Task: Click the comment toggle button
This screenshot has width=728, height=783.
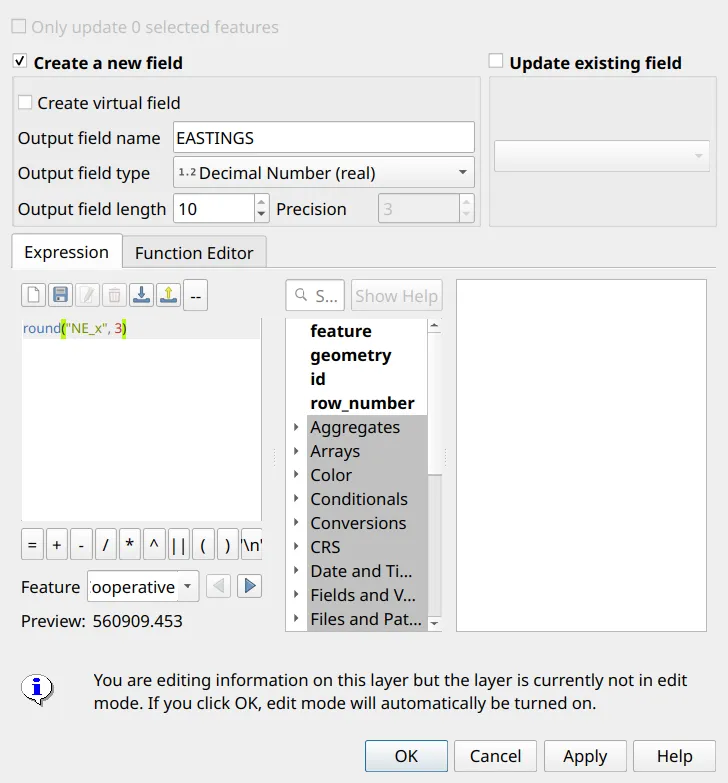Action: (x=196, y=296)
